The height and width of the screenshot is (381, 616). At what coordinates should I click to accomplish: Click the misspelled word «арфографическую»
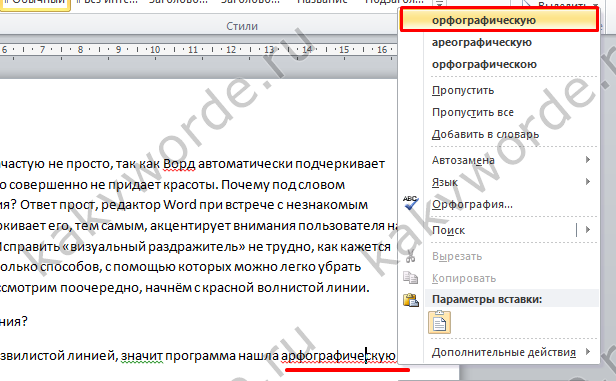[x=339, y=356]
